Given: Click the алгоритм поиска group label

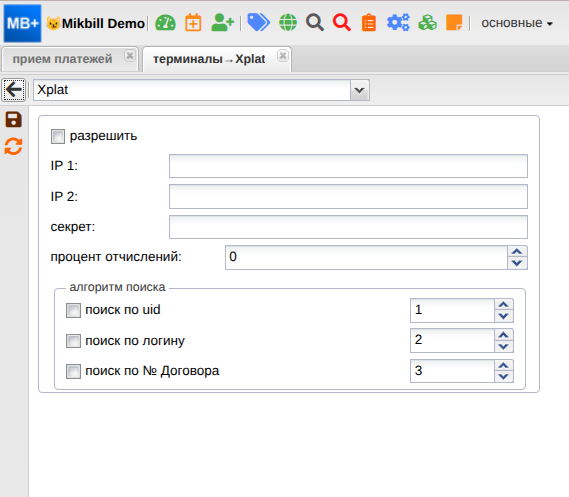Looking at the screenshot, I should click(117, 287).
